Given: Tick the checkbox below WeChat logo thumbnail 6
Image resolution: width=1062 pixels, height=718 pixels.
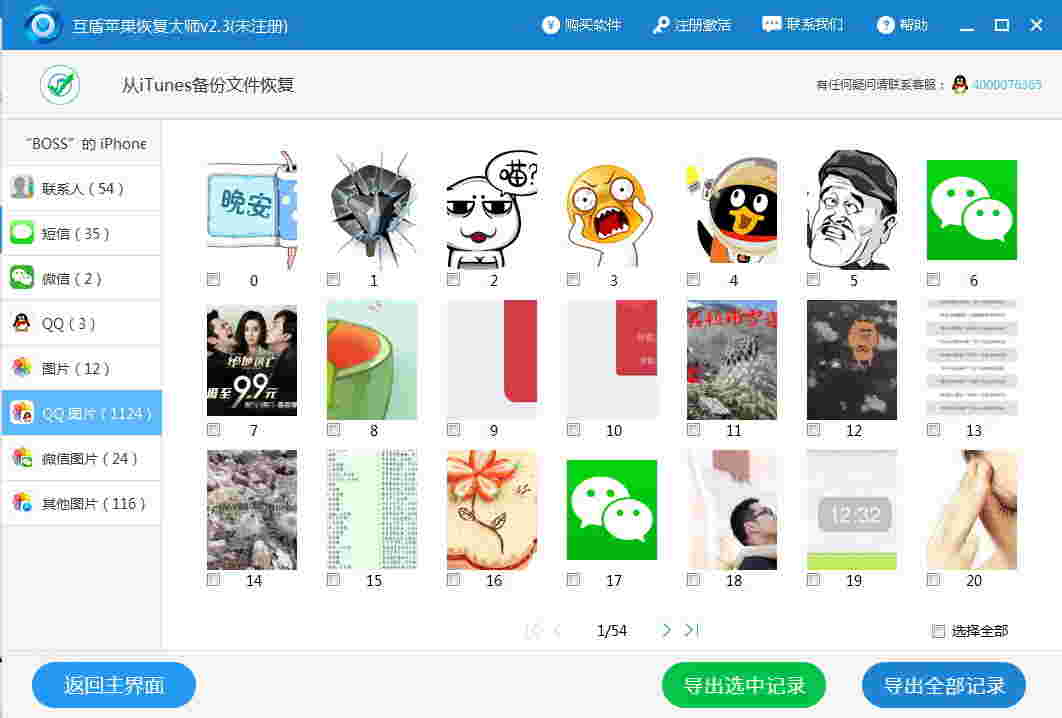Looking at the screenshot, I should (x=933, y=280).
